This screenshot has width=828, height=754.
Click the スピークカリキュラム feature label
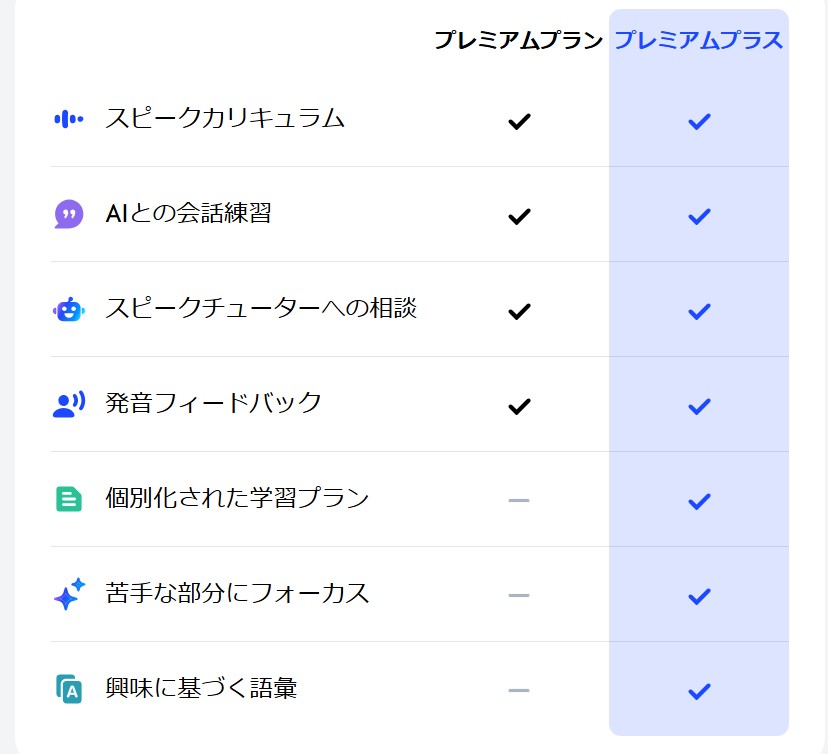point(225,118)
